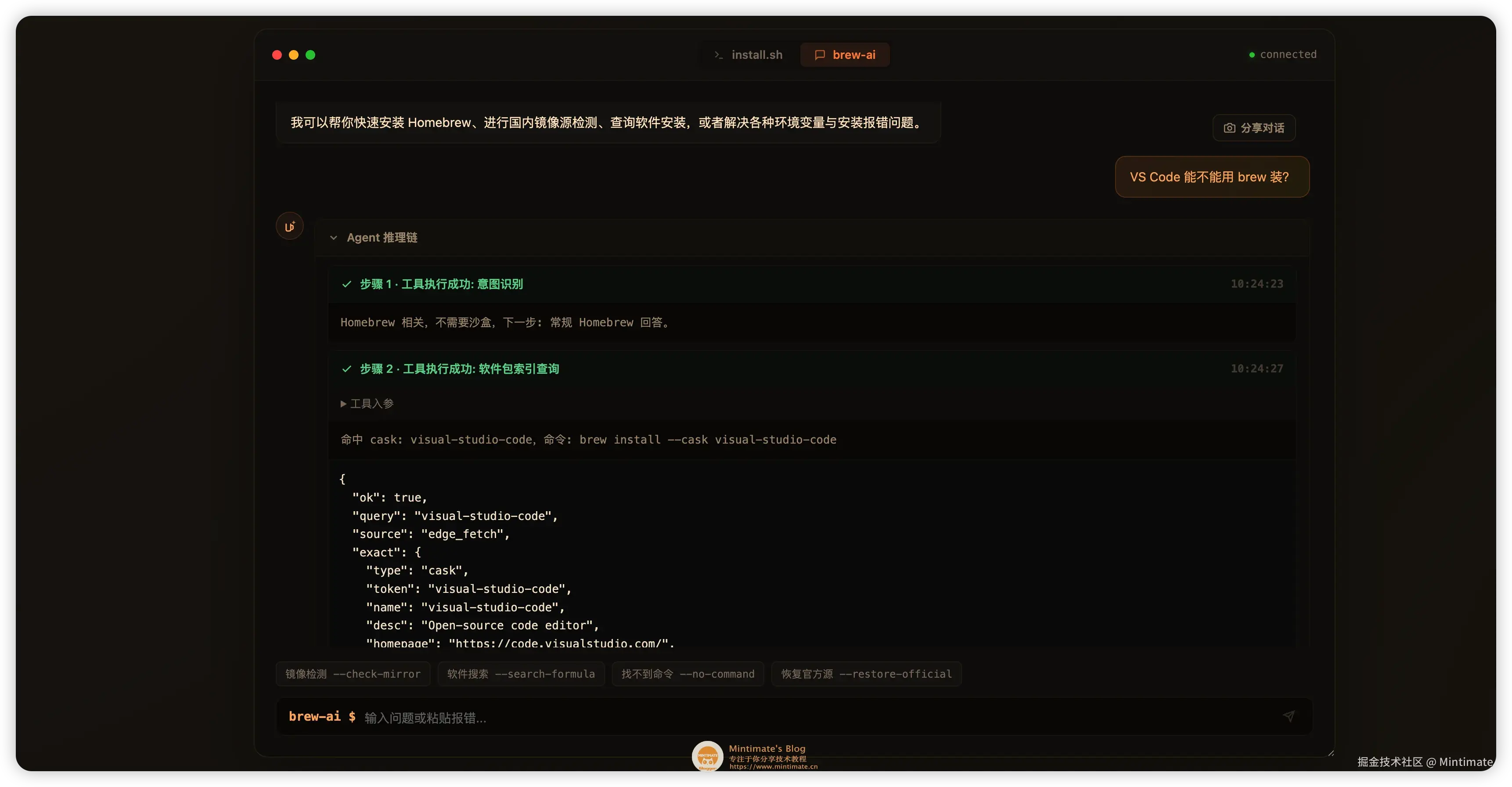This screenshot has height=787, width=1512.
Task: Click the timestamp 10:24:23
Action: pos(1256,284)
